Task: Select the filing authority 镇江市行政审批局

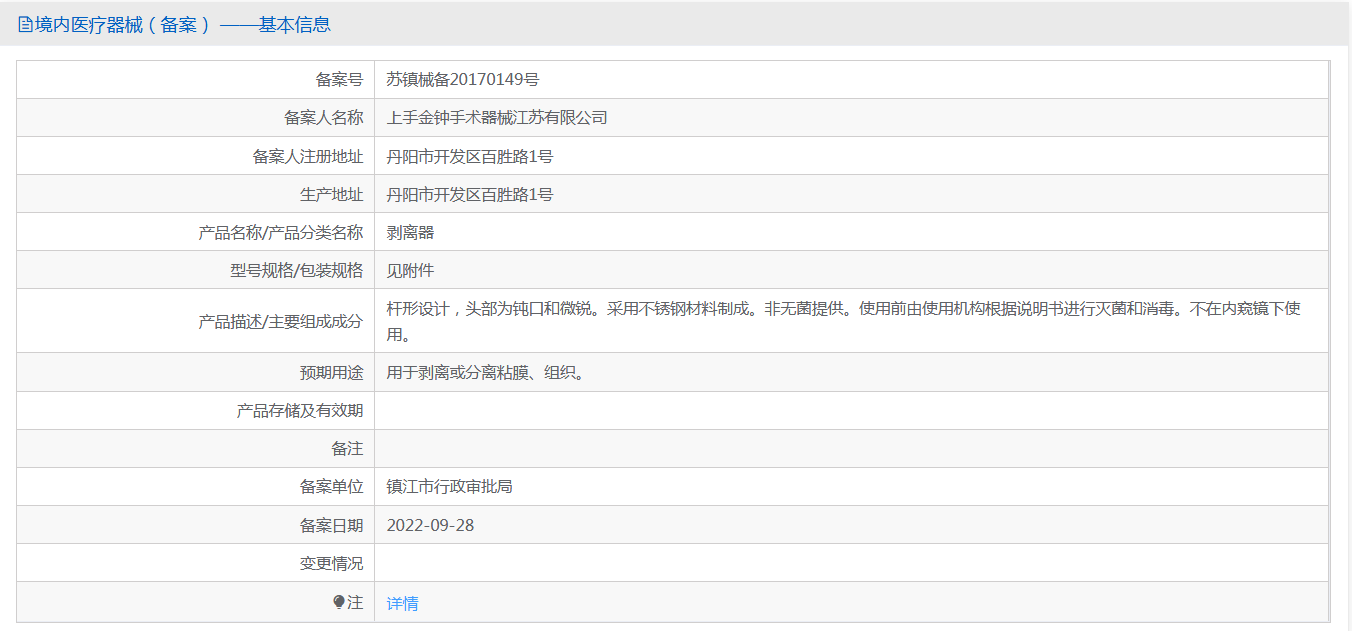Action: coord(450,487)
